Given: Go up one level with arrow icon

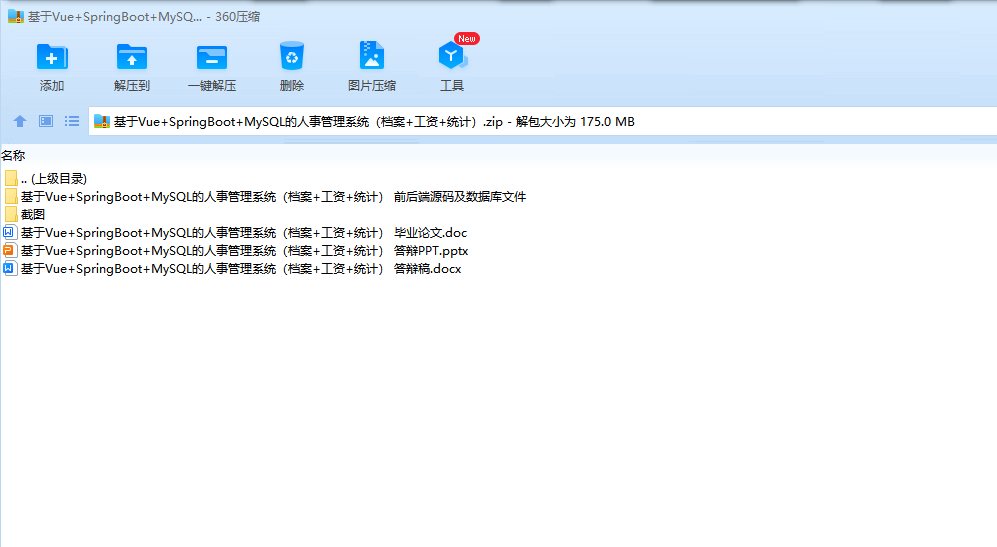Looking at the screenshot, I should click(20, 121).
